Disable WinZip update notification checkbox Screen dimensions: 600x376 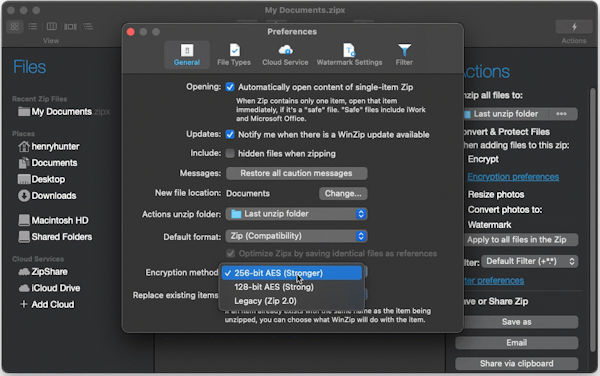230,134
